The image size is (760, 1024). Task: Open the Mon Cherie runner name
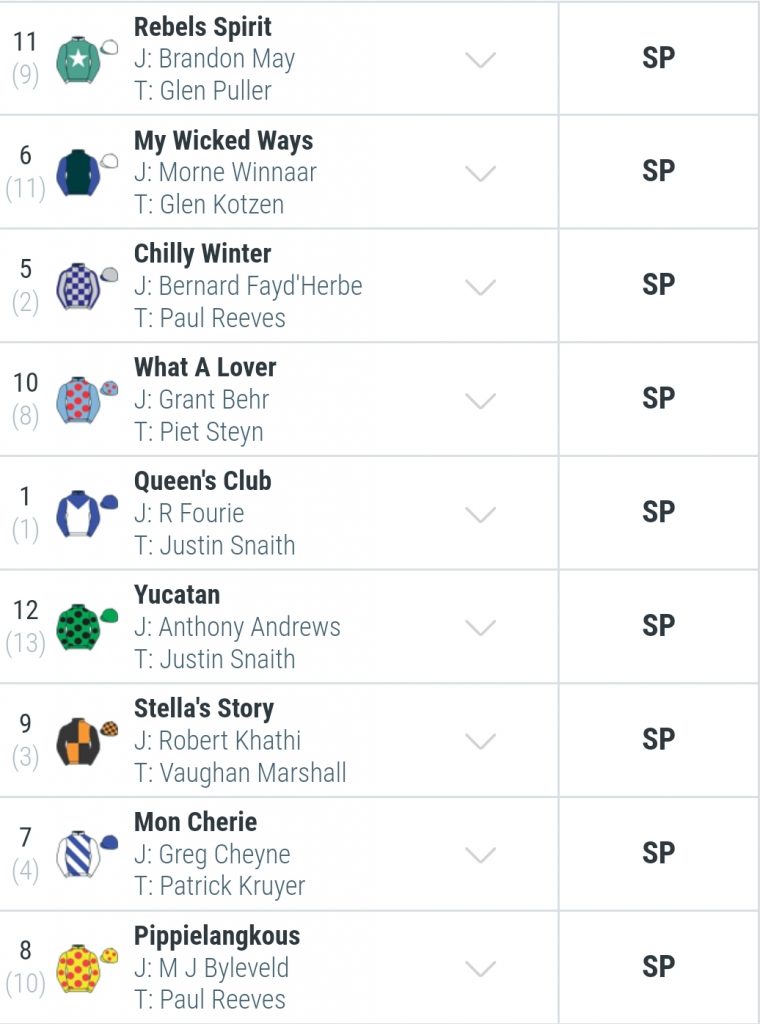195,822
